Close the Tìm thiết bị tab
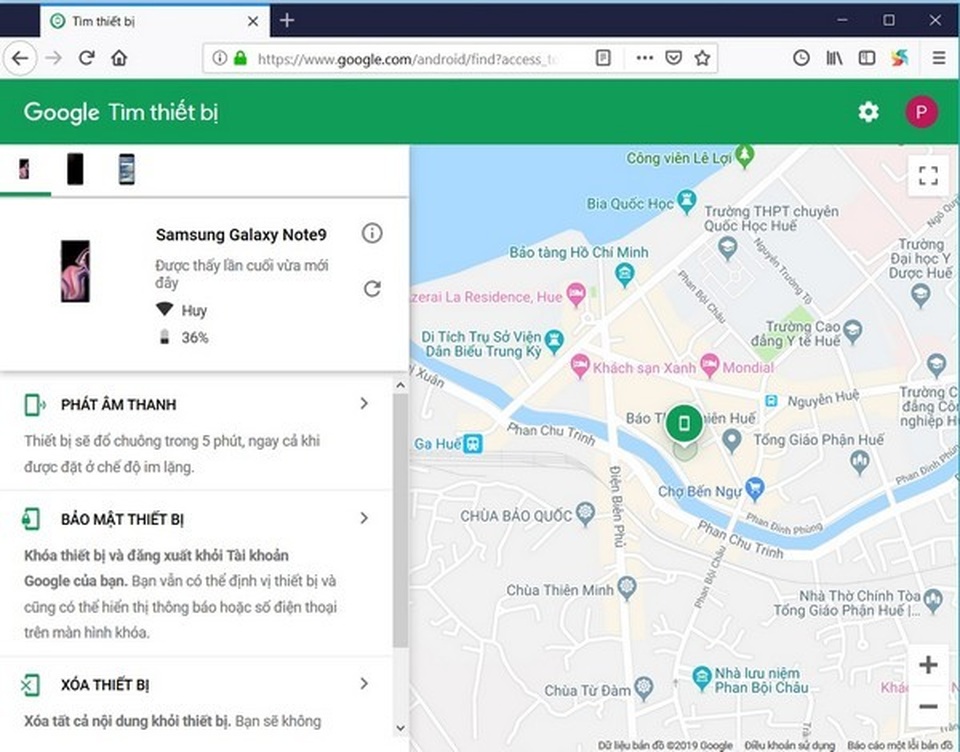This screenshot has width=960, height=752. (253, 21)
